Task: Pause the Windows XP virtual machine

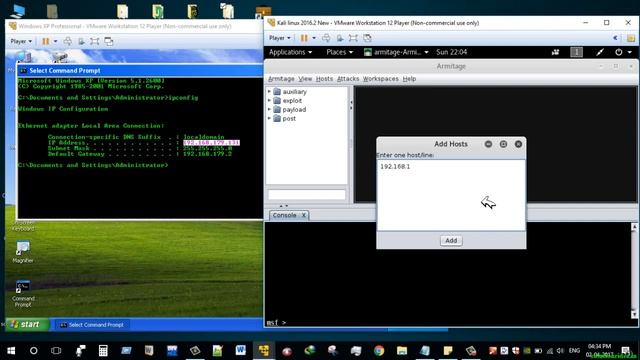Action: click(x=46, y=41)
